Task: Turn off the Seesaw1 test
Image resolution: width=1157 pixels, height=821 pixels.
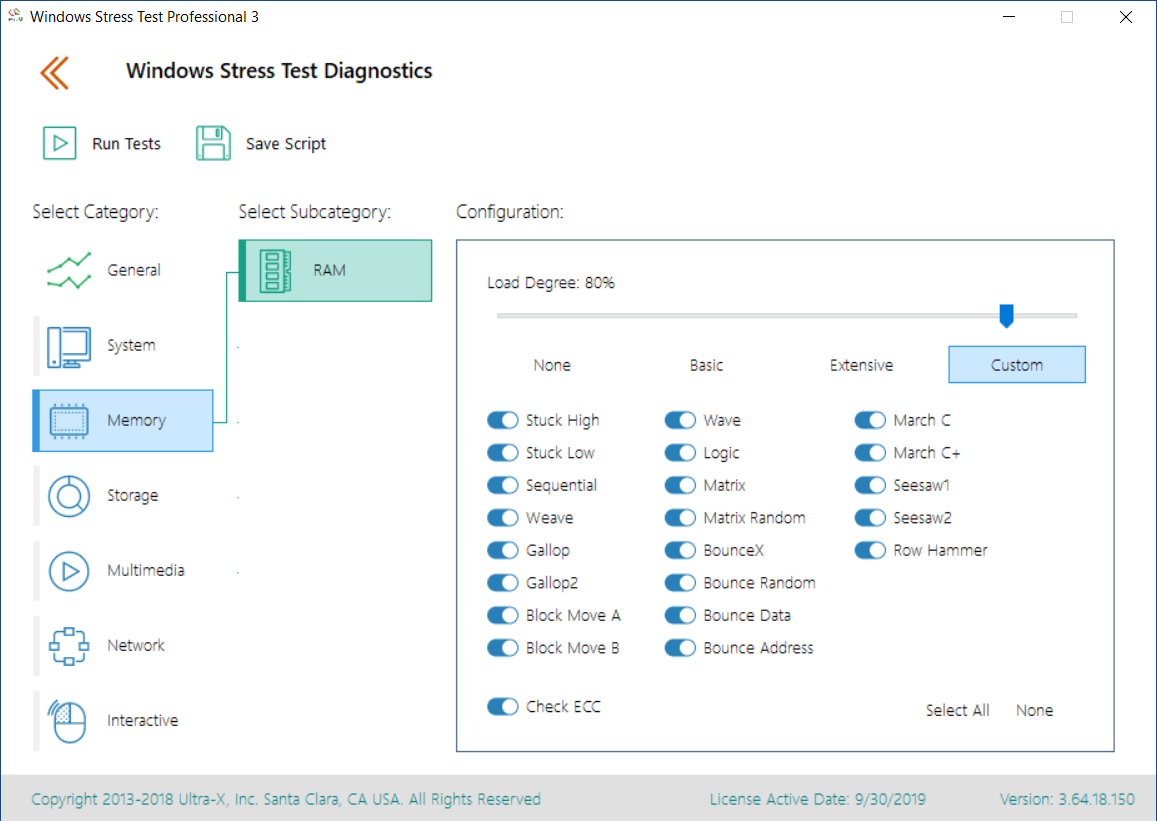Action: pyautogui.click(x=870, y=485)
